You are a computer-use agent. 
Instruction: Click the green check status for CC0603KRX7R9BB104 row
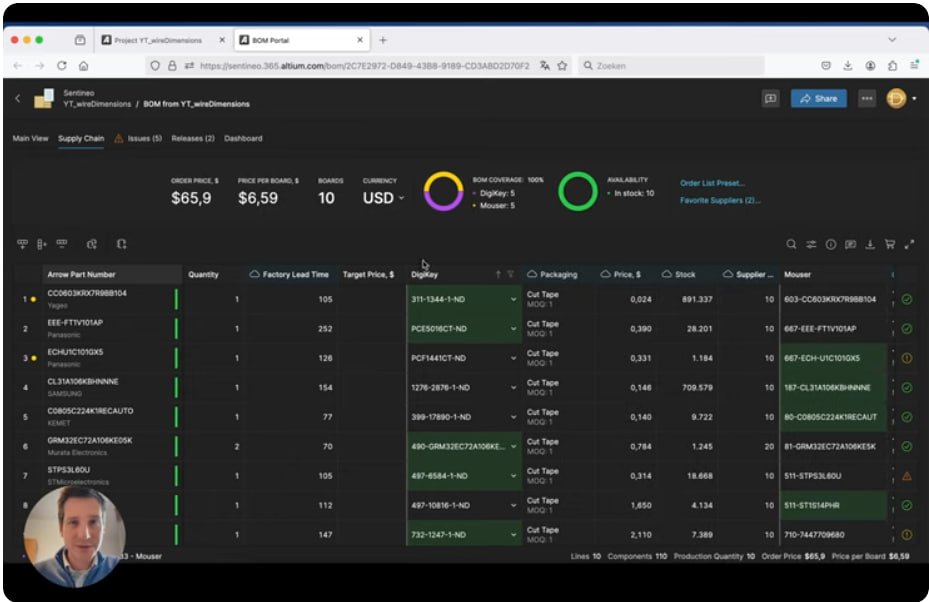pyautogui.click(x=906, y=299)
